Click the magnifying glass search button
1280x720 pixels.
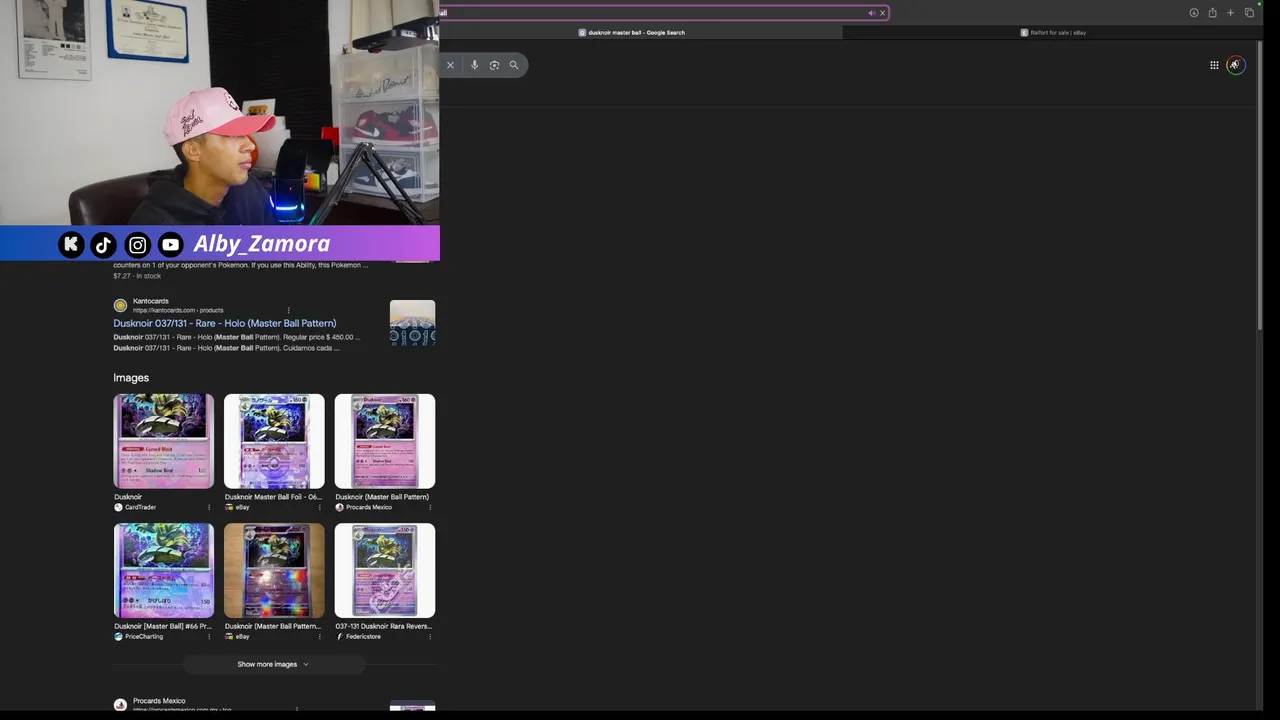pos(514,65)
